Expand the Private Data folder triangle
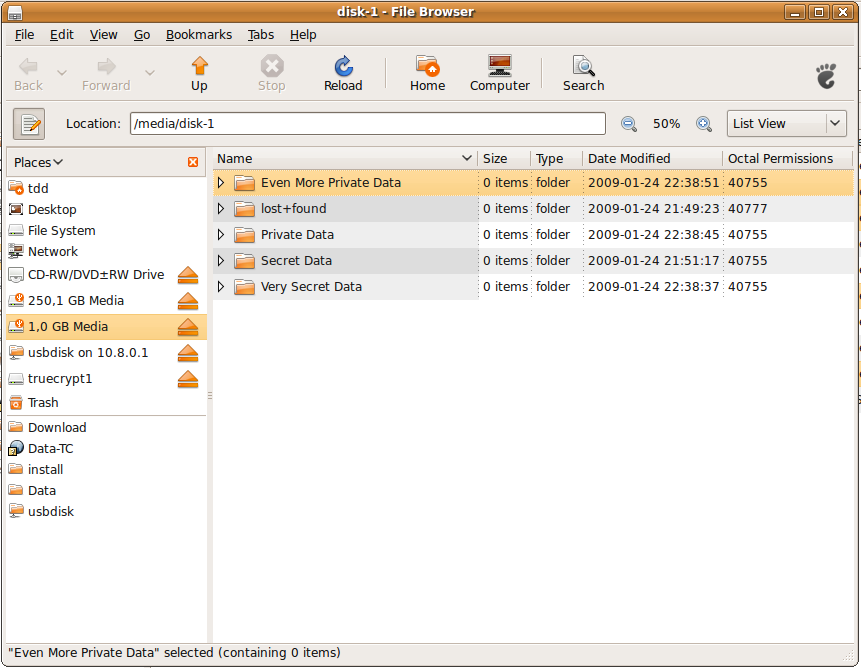Image resolution: width=861 pixels, height=668 pixels. pos(221,235)
